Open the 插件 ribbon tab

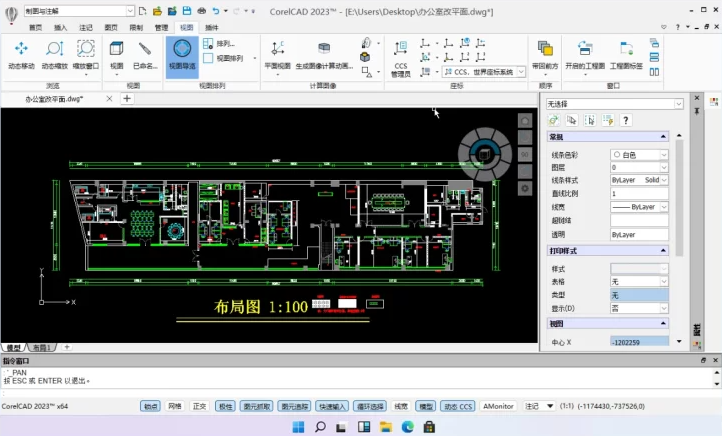211,28
